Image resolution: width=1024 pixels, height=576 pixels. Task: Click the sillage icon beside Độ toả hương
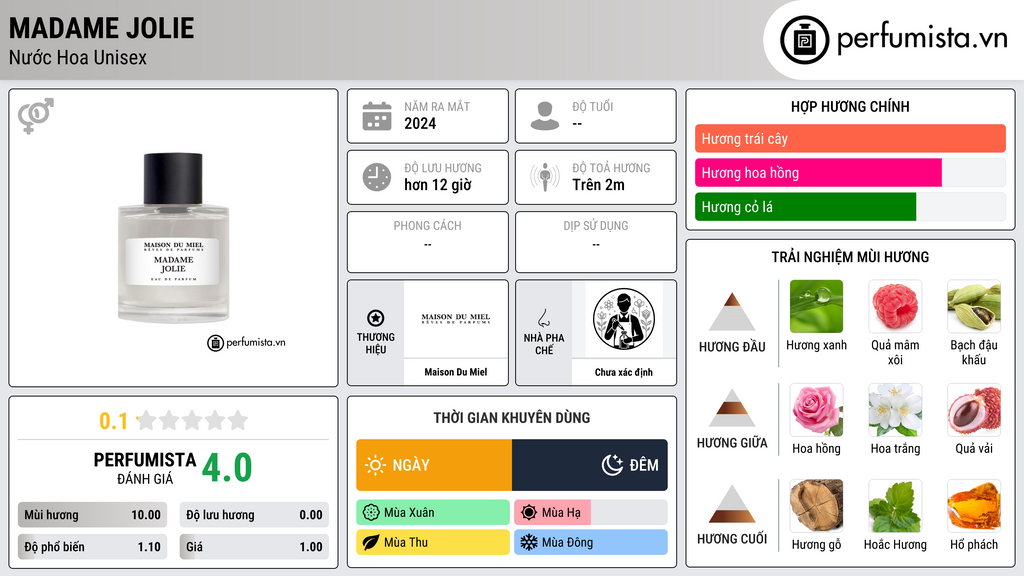[545, 177]
